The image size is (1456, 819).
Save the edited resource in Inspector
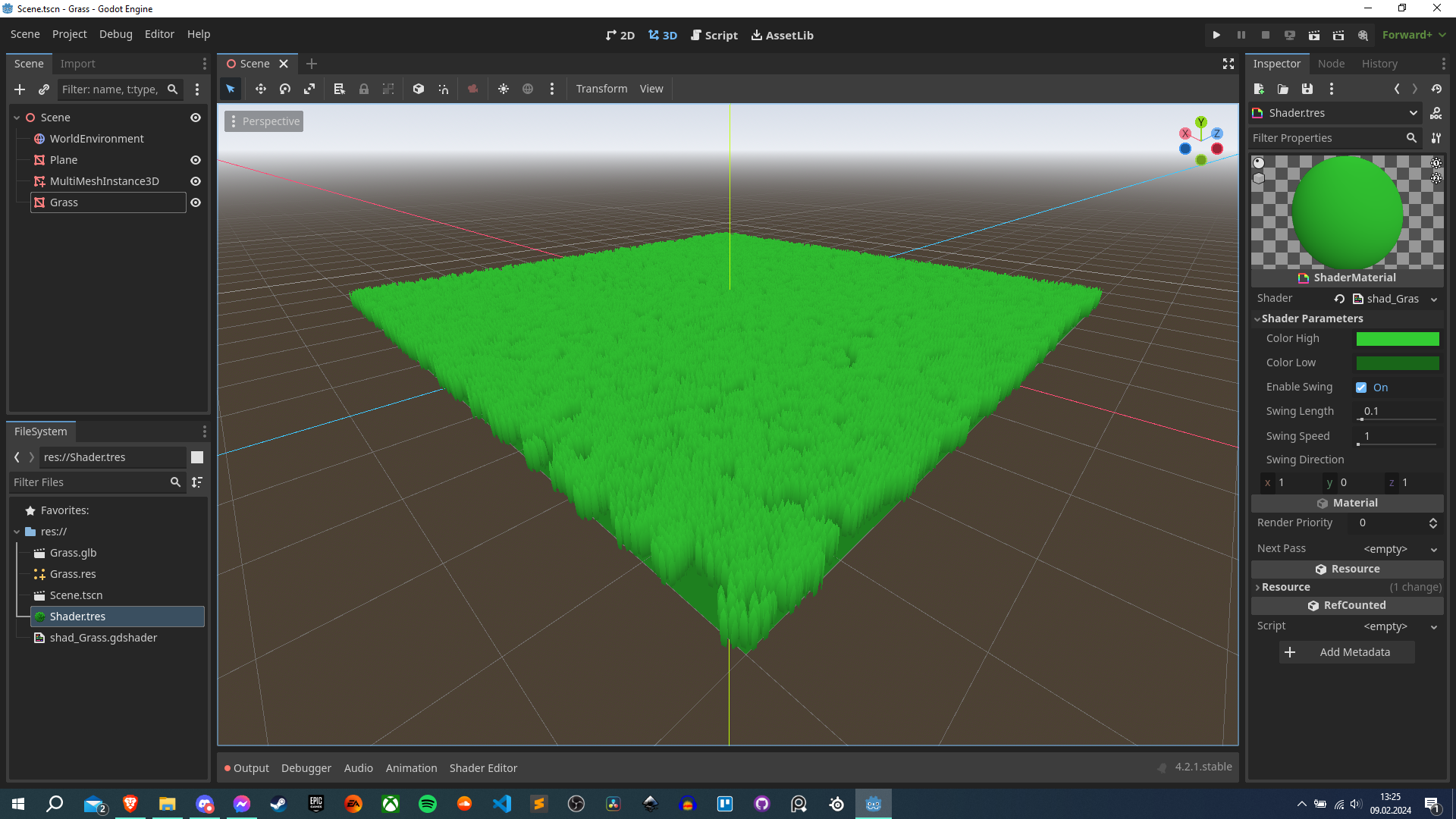(1307, 89)
